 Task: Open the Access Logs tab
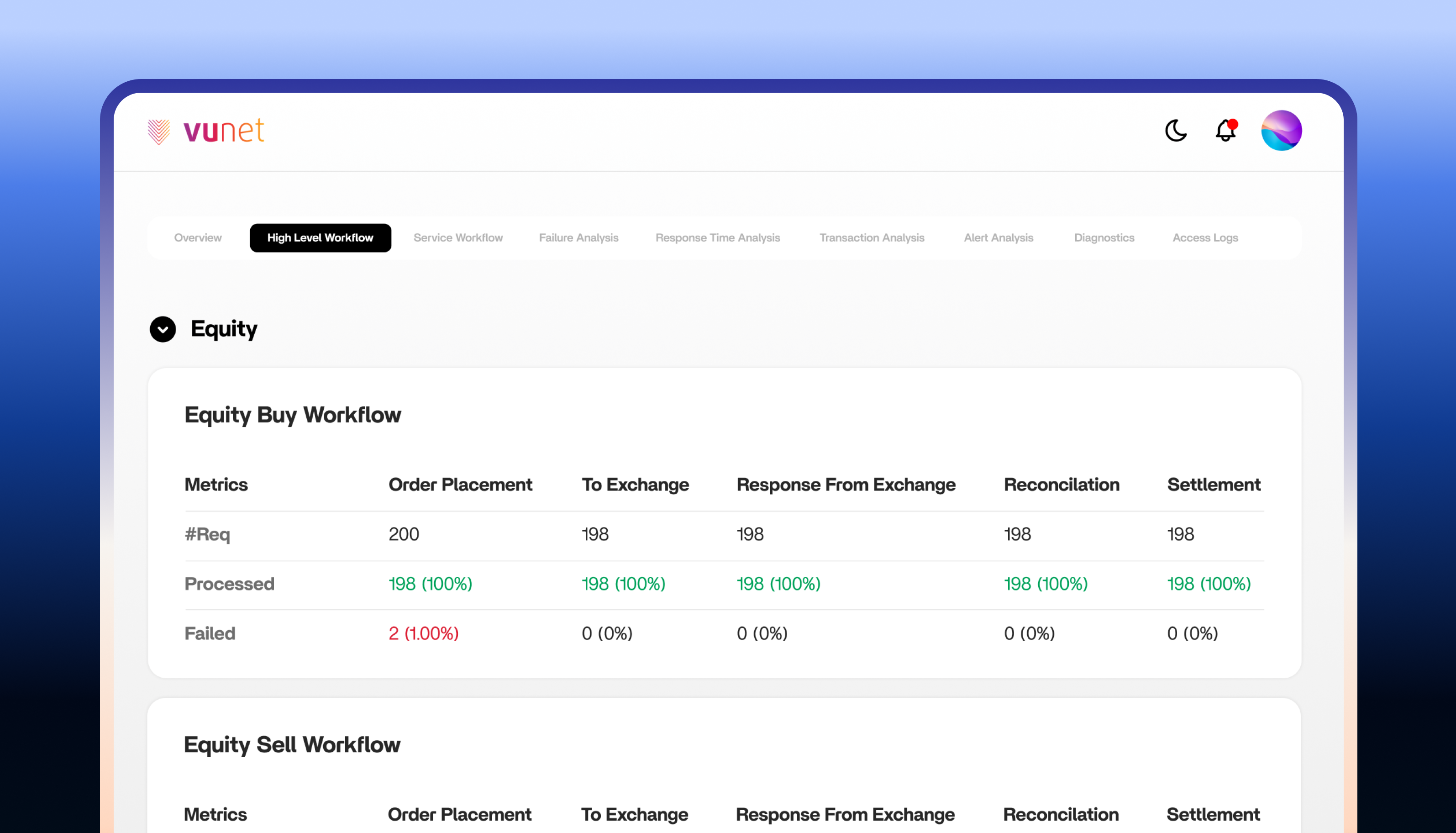pos(1205,238)
